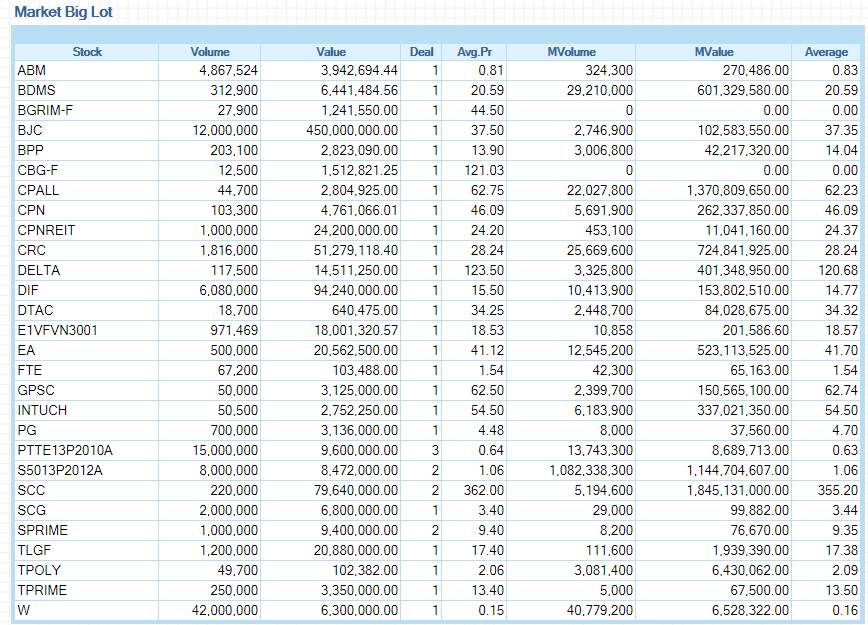This screenshot has height=625, width=868.
Task: Select stock SCC
Action: 31,490
